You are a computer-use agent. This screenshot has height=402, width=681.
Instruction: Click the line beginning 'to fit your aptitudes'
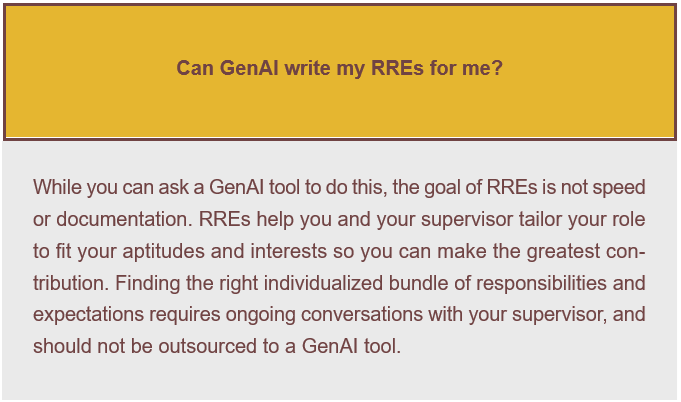coord(340,251)
